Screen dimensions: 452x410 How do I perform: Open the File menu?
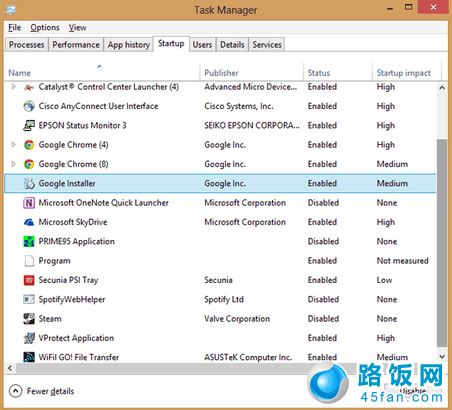(x=15, y=28)
